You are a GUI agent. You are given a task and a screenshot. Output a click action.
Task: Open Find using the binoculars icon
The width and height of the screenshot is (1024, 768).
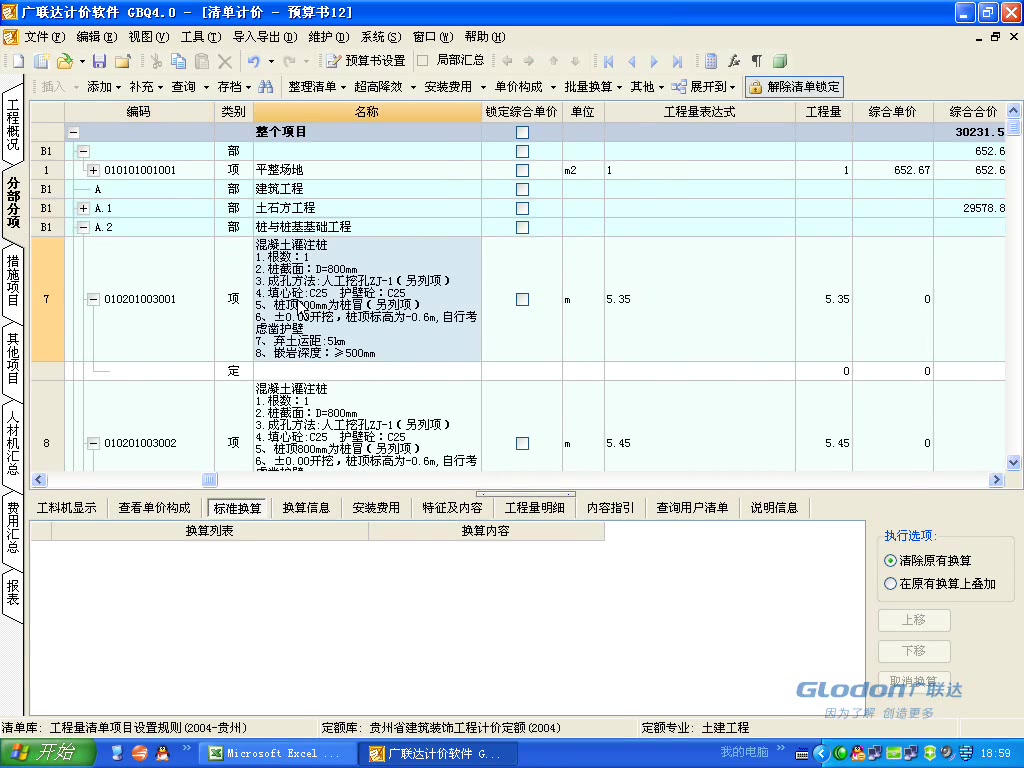(x=267, y=87)
